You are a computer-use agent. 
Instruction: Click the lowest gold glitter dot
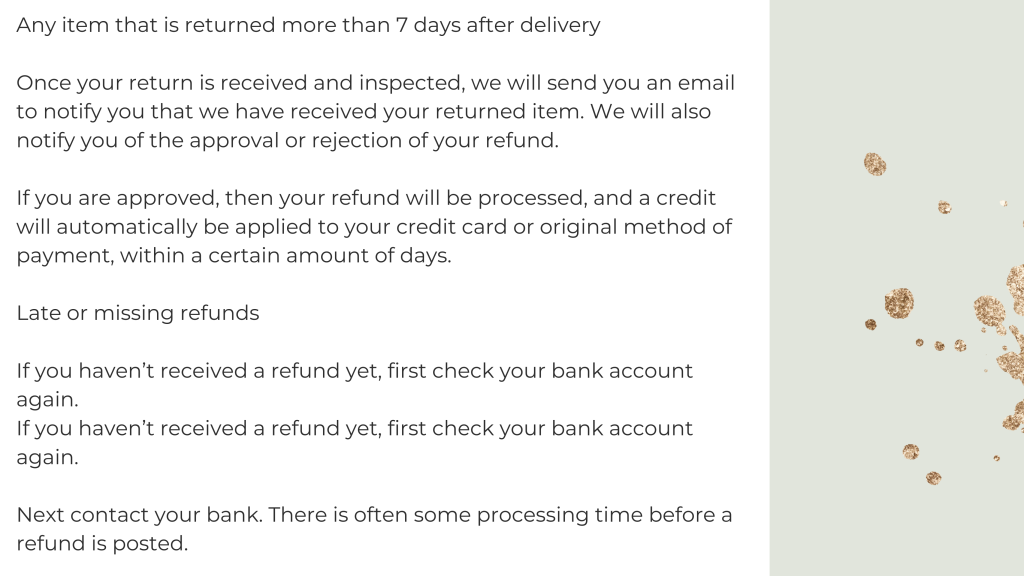point(933,478)
